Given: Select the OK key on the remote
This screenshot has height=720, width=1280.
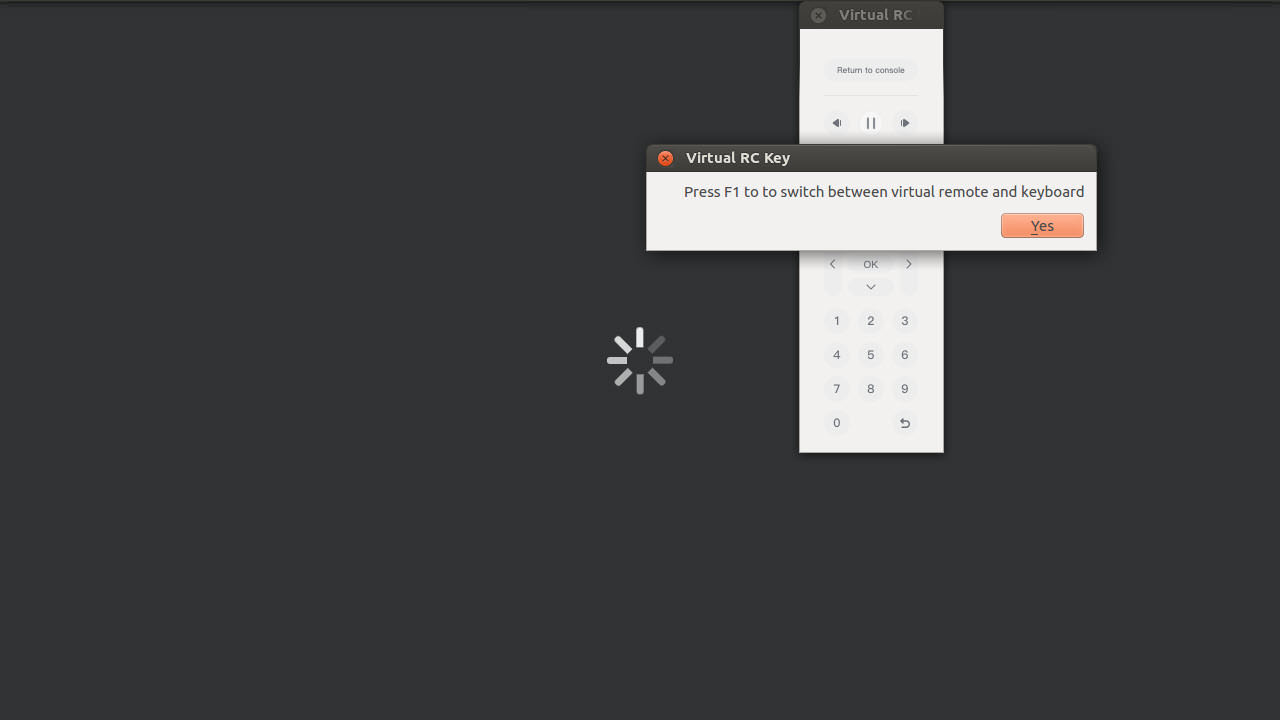Looking at the screenshot, I should coord(871,265).
